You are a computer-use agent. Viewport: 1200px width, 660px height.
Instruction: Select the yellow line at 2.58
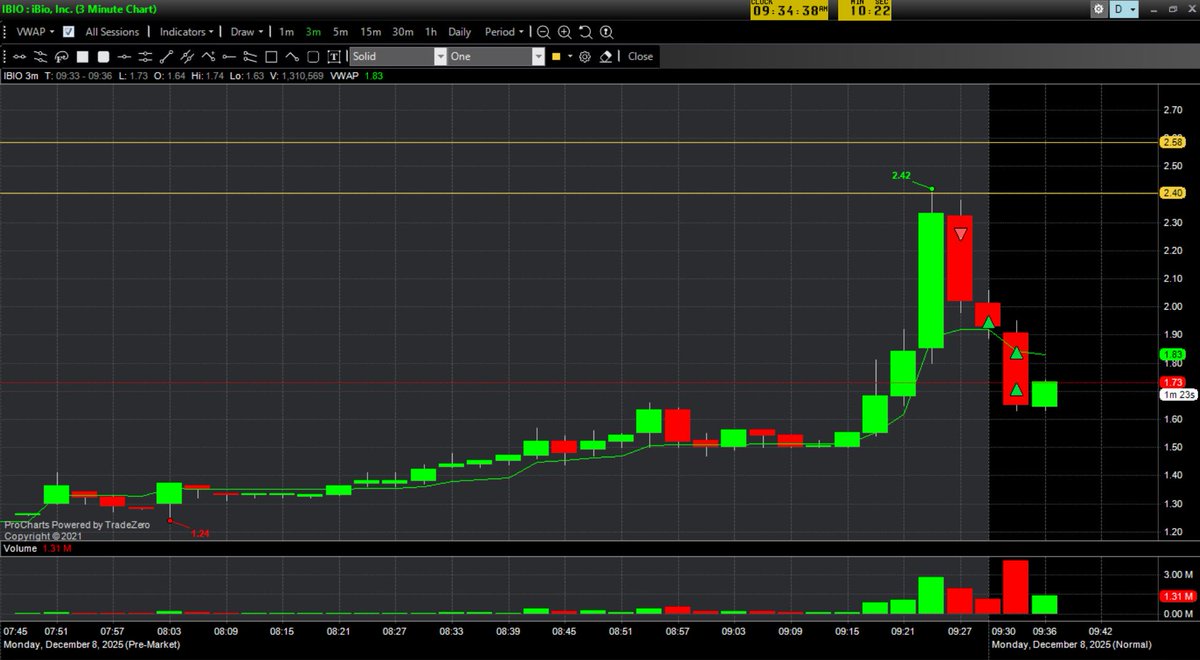[x=578, y=143]
